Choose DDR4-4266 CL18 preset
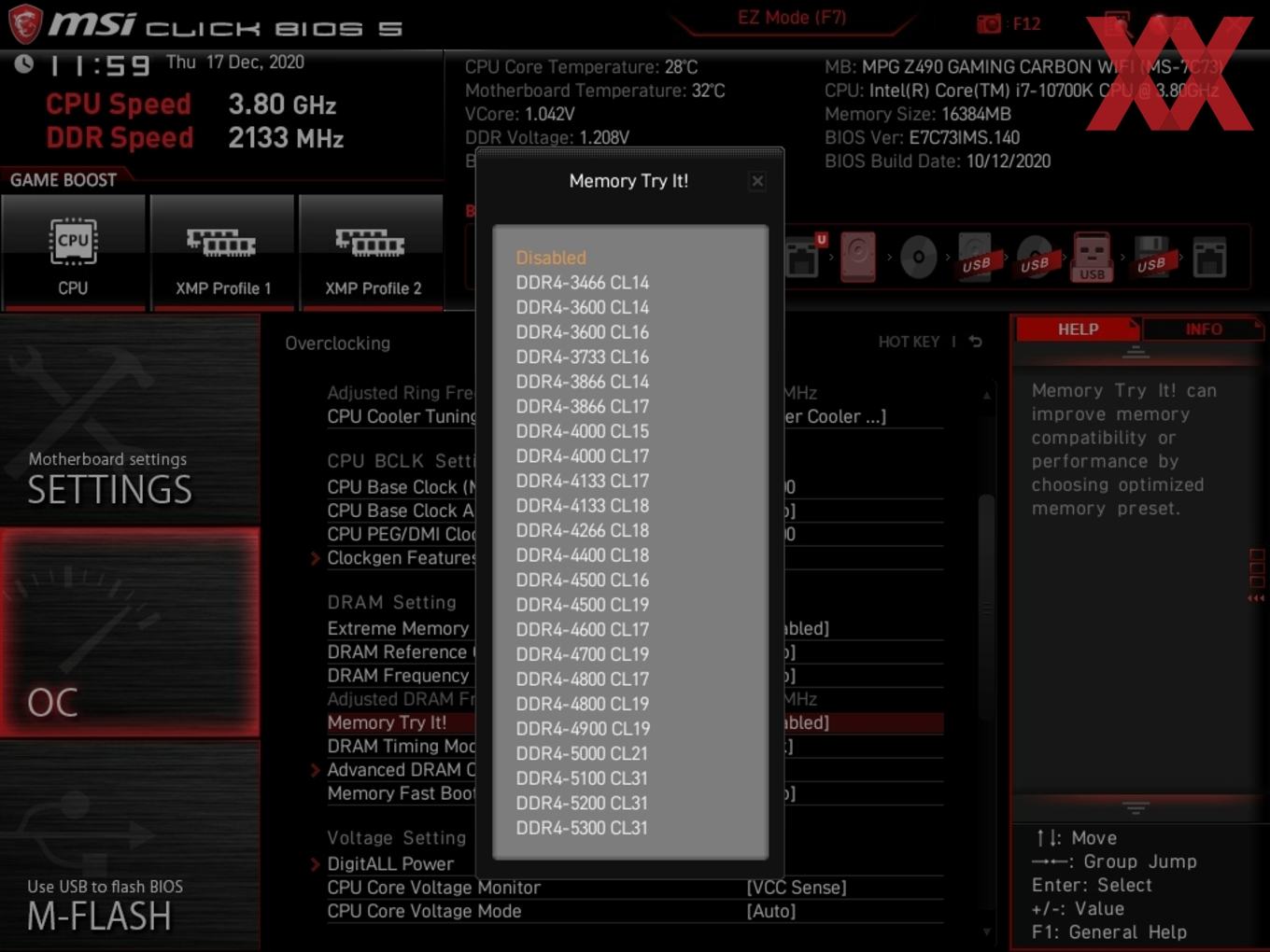Viewport: 1270px width, 952px height. tap(583, 530)
